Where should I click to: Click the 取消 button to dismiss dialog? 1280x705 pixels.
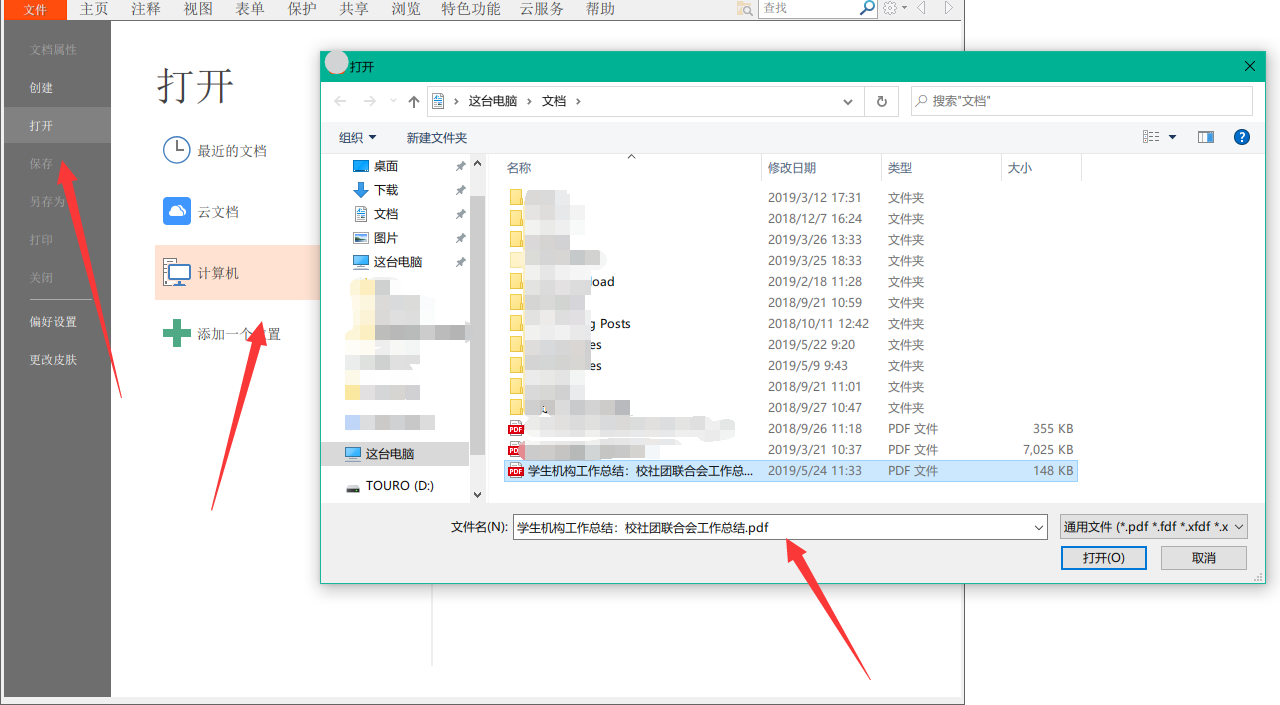1203,558
